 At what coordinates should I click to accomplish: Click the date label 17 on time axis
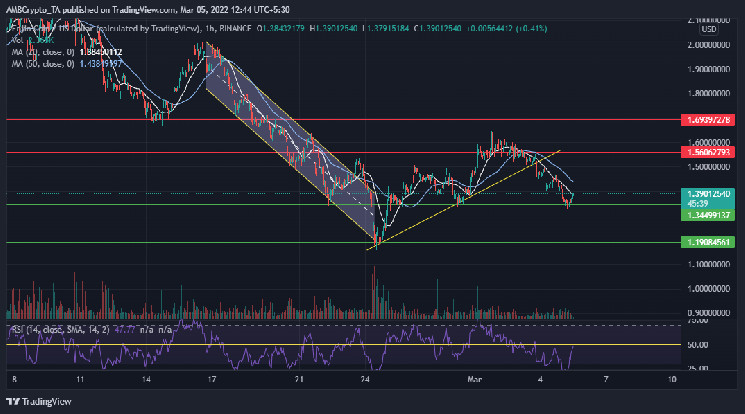coord(211,379)
